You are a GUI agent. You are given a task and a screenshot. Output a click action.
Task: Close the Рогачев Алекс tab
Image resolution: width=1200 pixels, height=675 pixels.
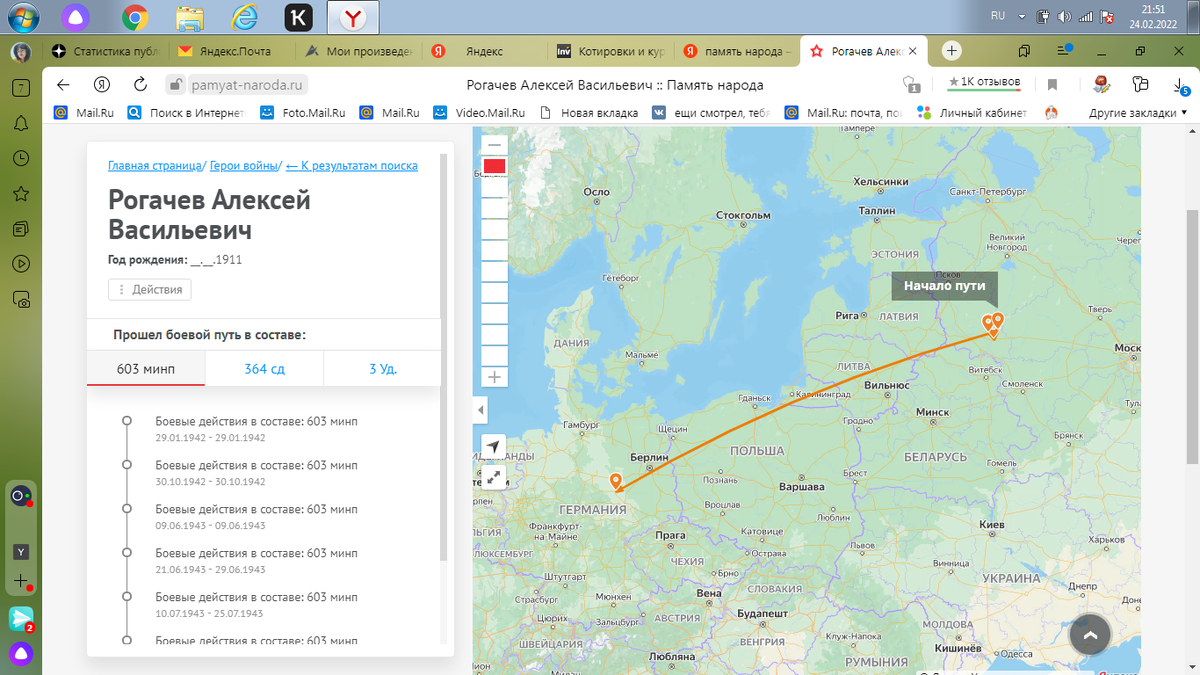click(x=912, y=51)
